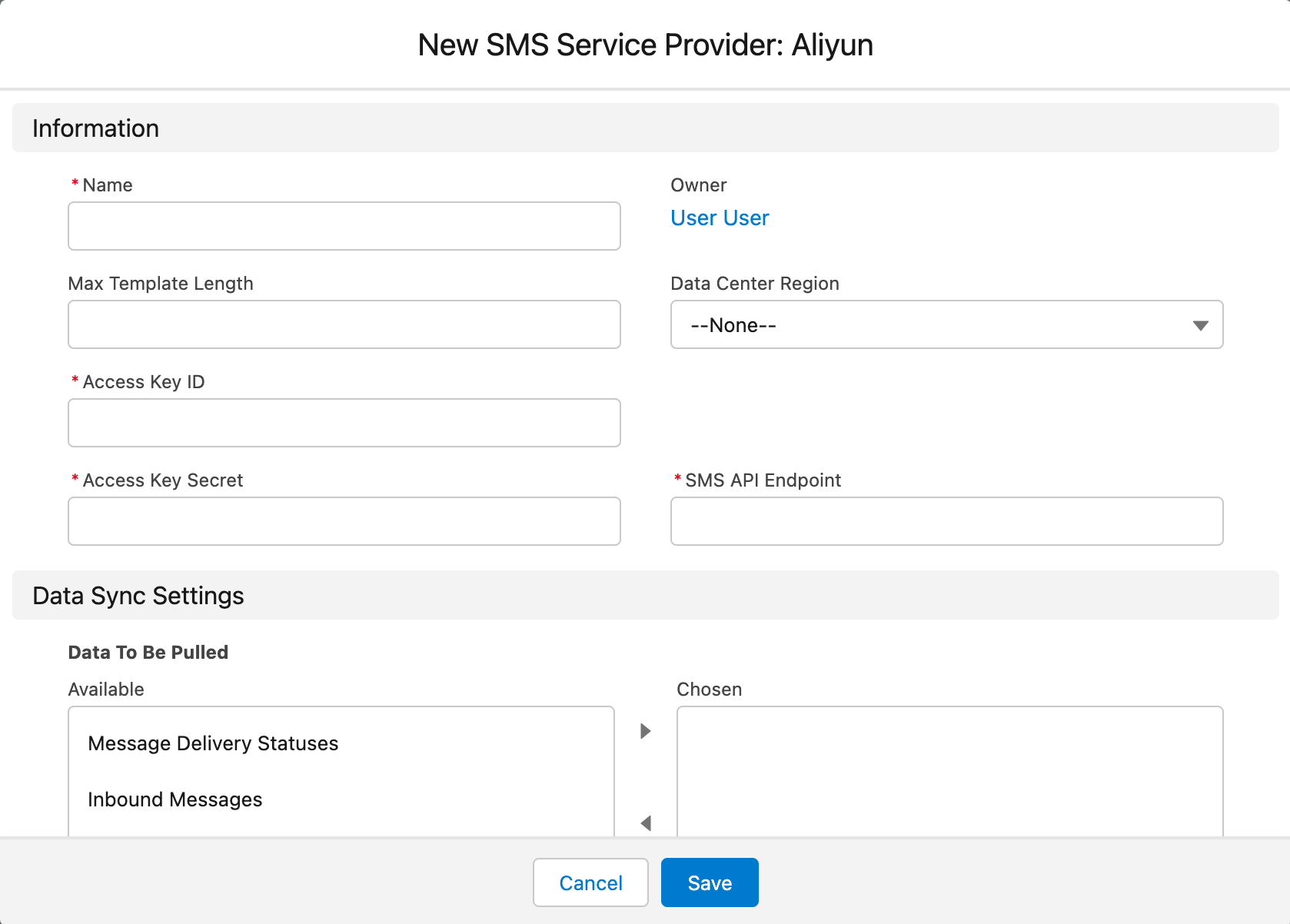Image resolution: width=1290 pixels, height=924 pixels.
Task: Click the Max Template Length label
Action: point(161,284)
